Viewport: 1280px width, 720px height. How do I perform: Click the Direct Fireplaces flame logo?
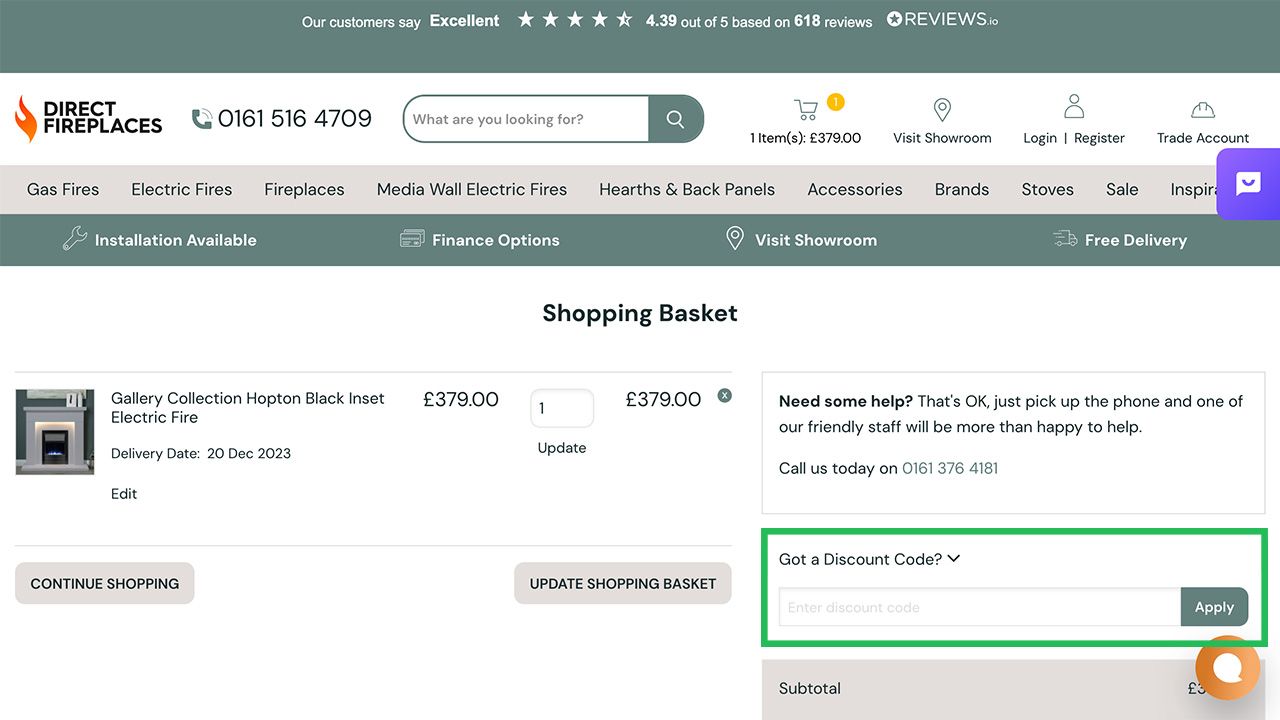pos(27,119)
